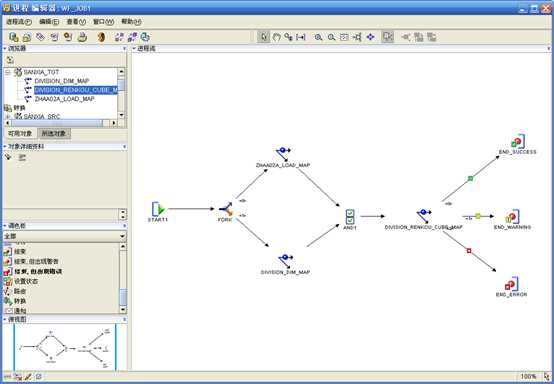554x384 pixels.
Task: Click the first magnifier zoom icon
Action: (x=318, y=37)
